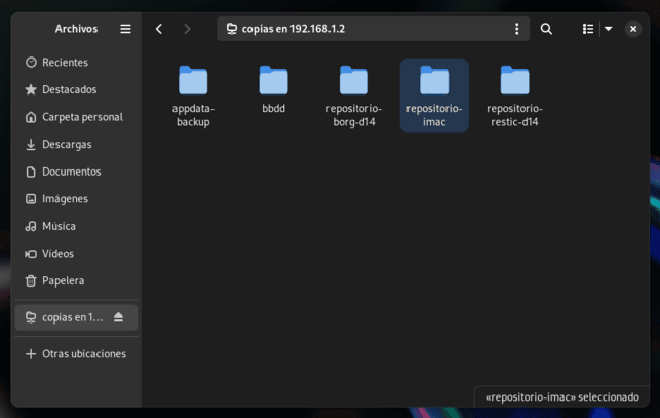Select the appdata-backup folder

pyautogui.click(x=193, y=96)
